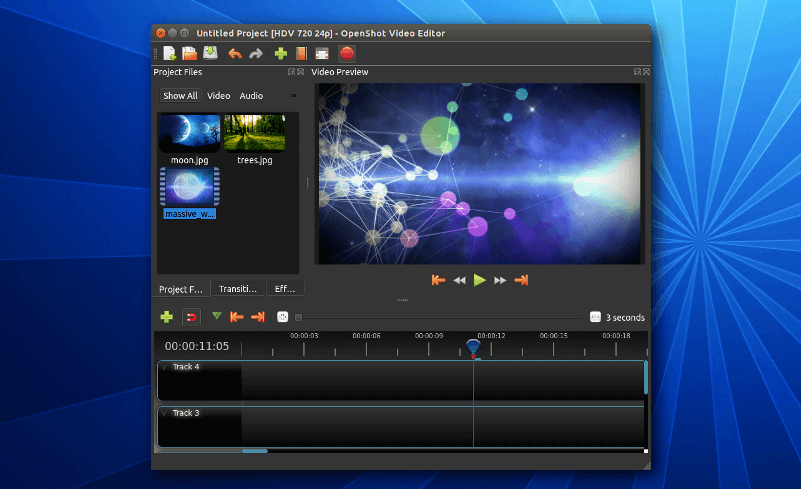
Task: Switch to the Eff... tab
Action: tap(285, 289)
